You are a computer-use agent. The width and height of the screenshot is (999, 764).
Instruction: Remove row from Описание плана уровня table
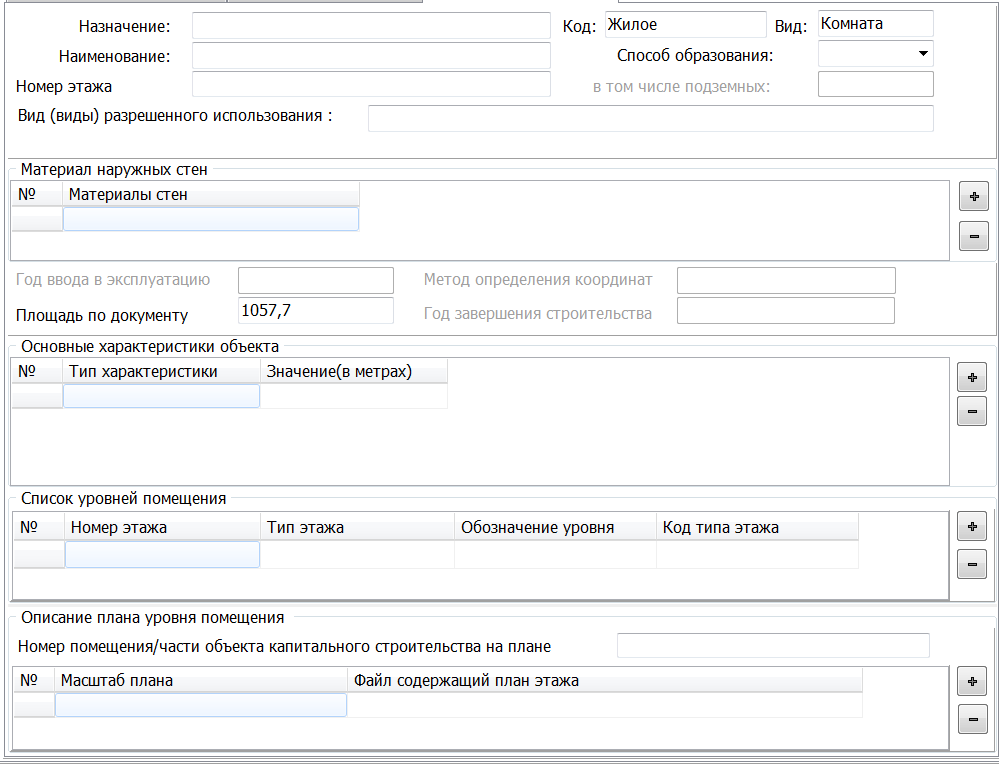(x=971, y=718)
